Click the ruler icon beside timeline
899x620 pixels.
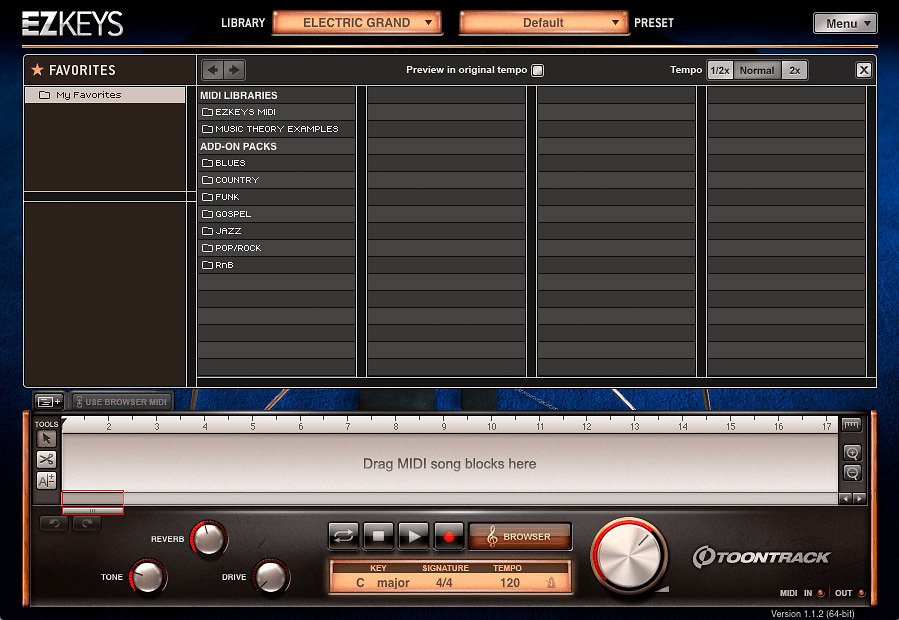click(x=851, y=424)
